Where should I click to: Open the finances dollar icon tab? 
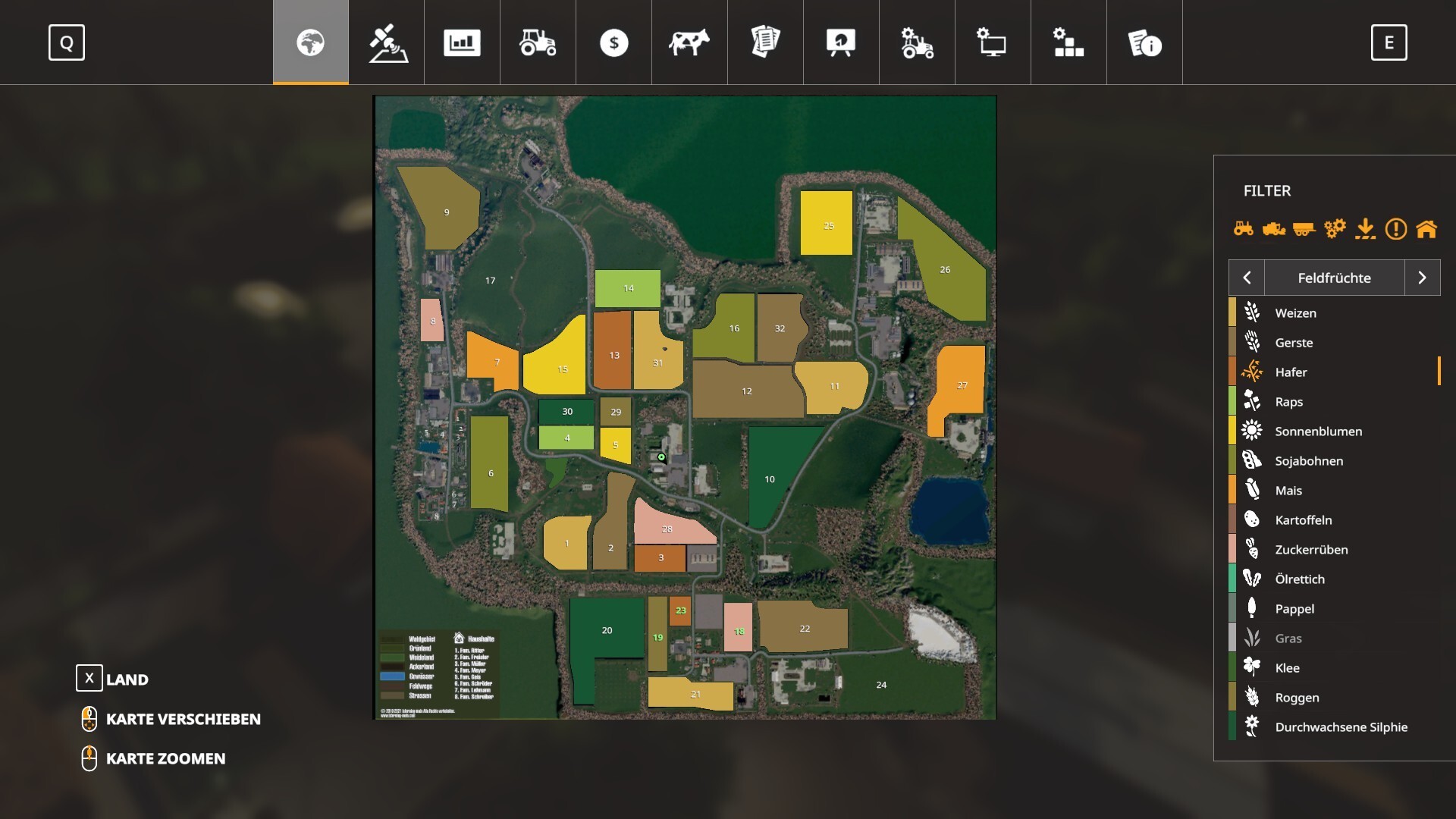coord(613,42)
